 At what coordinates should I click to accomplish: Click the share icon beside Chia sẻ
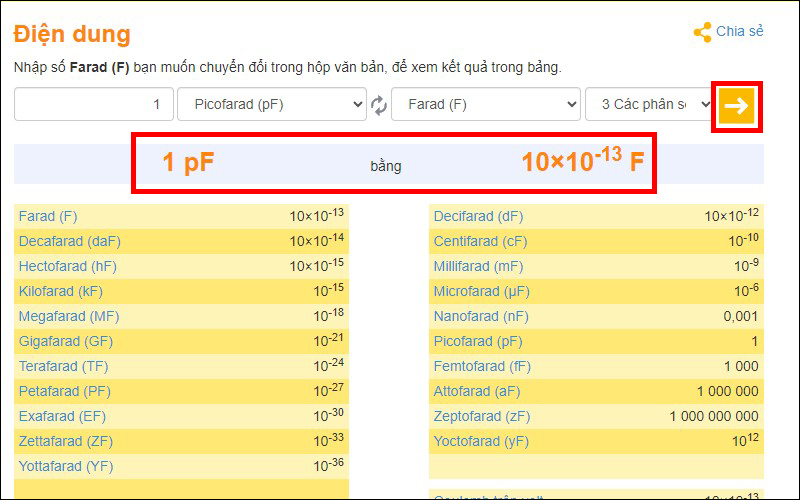[702, 32]
